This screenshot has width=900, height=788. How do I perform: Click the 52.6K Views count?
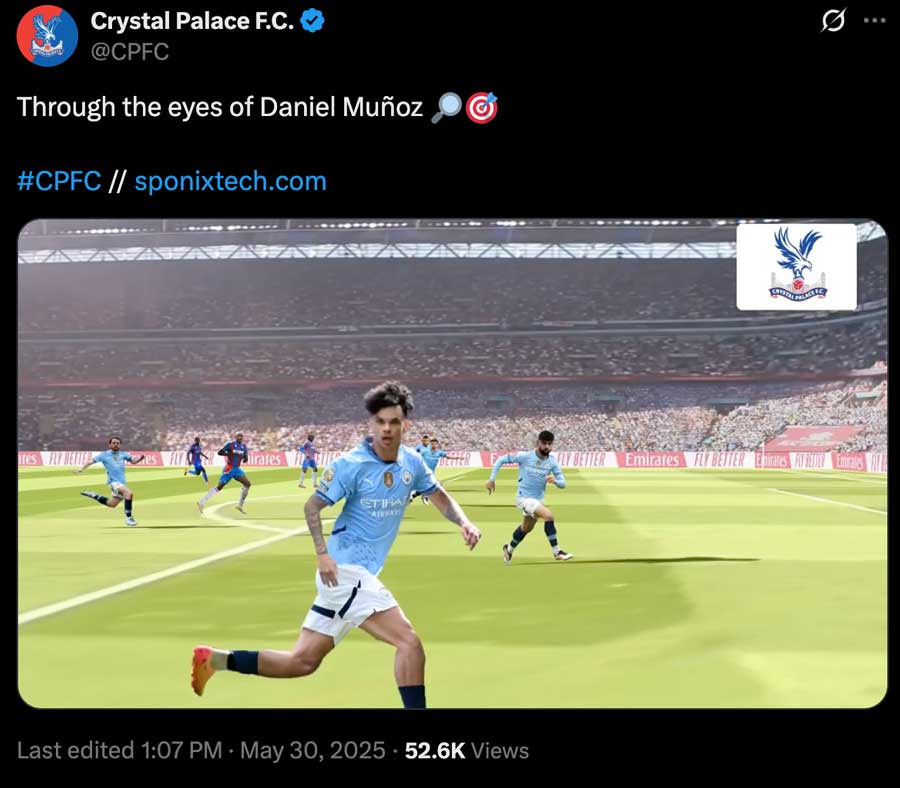pos(467,751)
